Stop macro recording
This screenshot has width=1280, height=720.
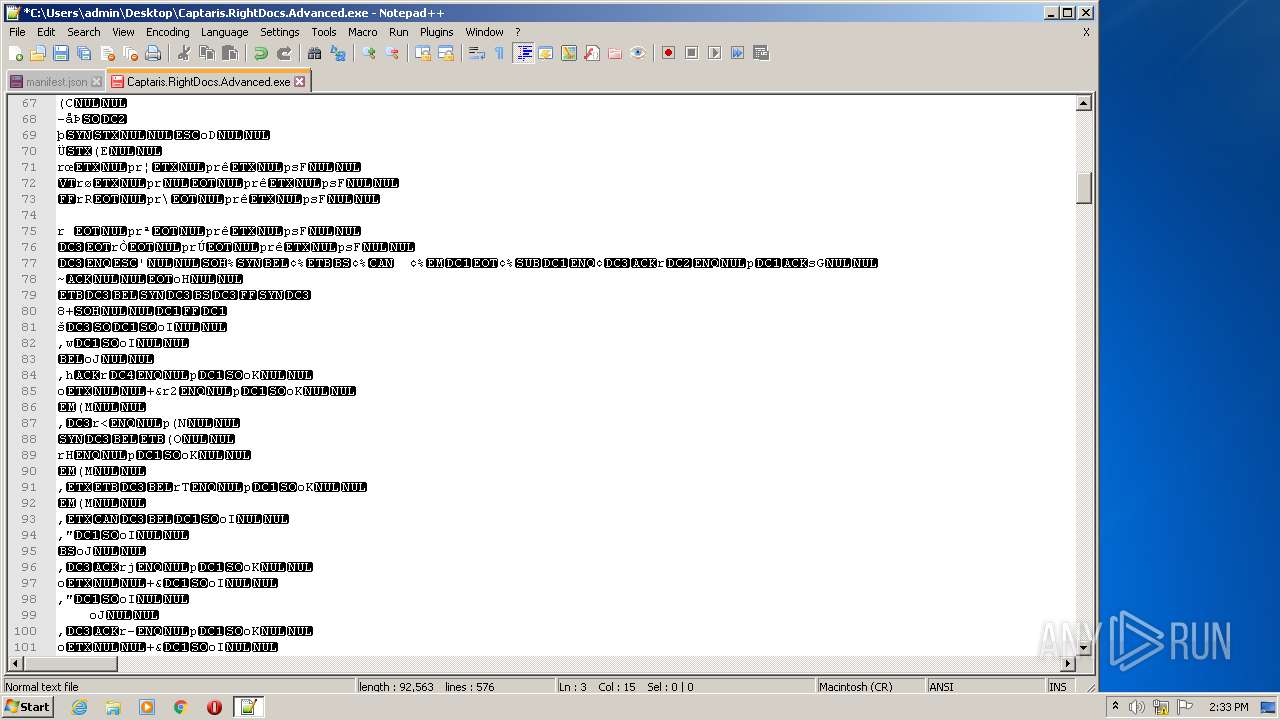coord(691,53)
